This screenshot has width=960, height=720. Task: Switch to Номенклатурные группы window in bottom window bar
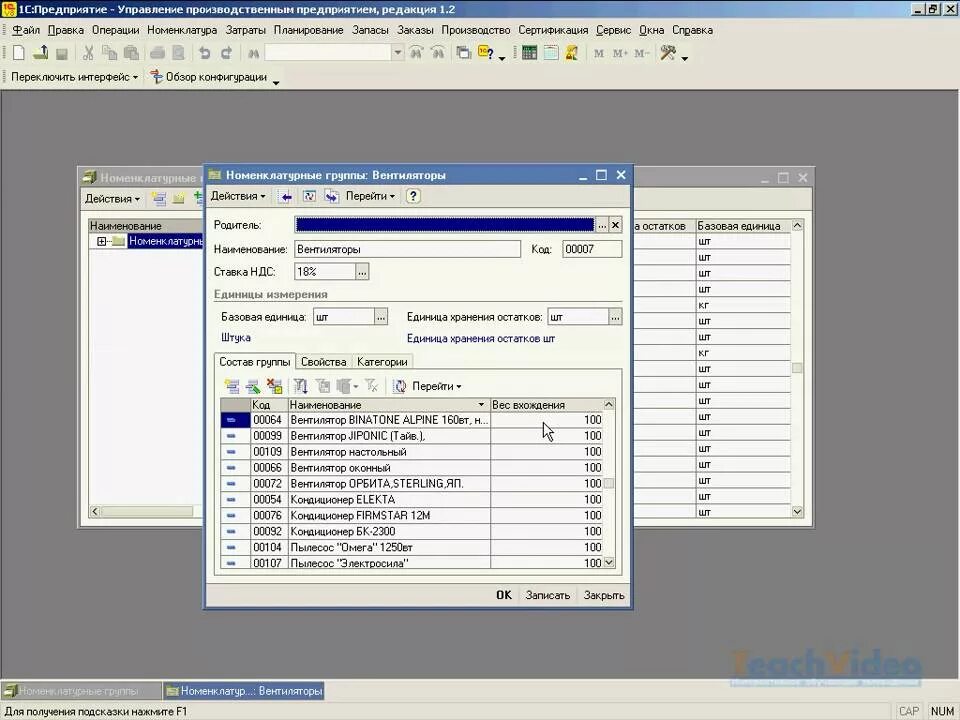click(x=80, y=691)
